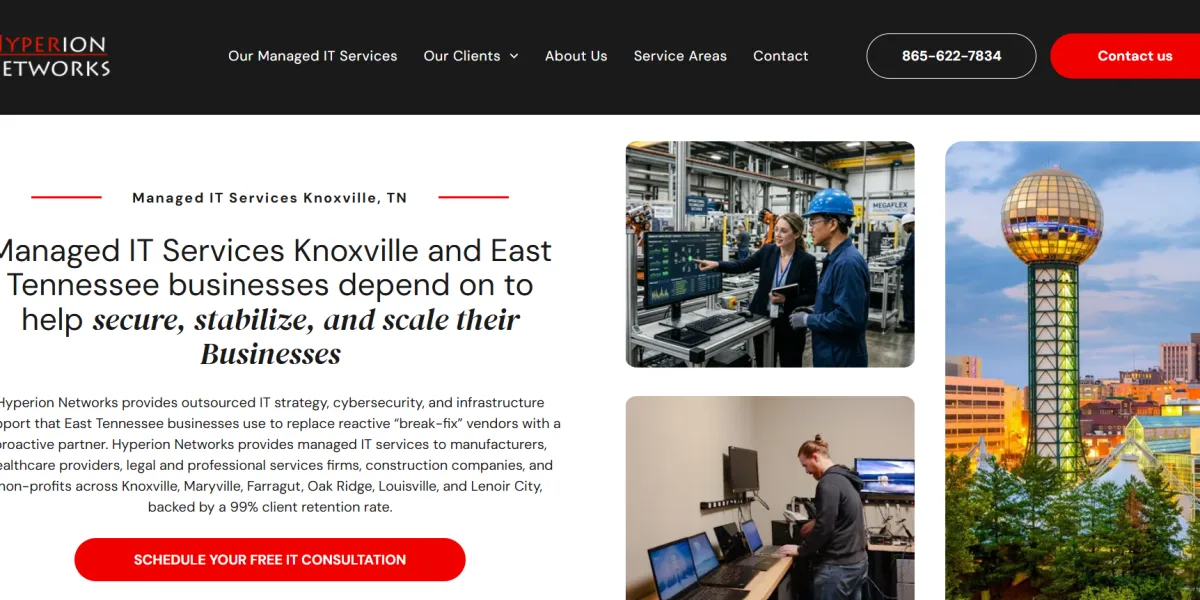Select 'Managed IT Services Knoxville, TN' subtitle text
The height and width of the screenshot is (600, 1200).
[x=270, y=198]
